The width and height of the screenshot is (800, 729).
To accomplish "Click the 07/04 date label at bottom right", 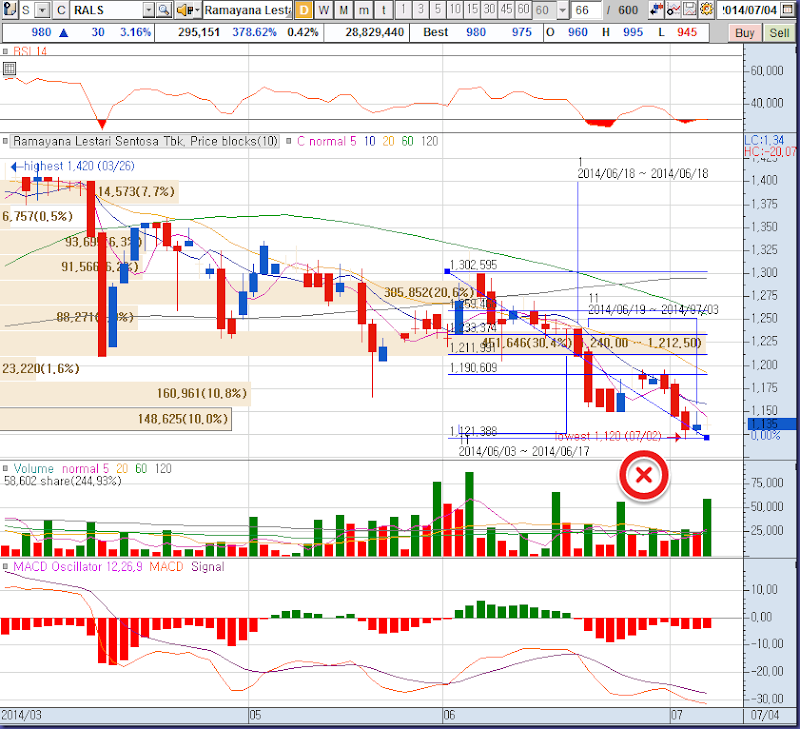I will 764,715.
